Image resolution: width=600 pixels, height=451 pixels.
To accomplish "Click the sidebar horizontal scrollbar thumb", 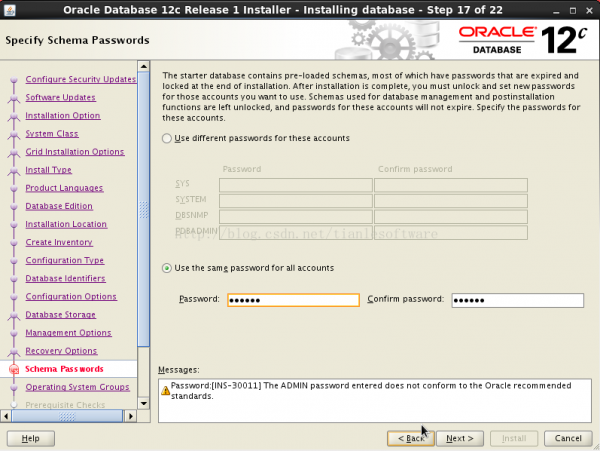I will (67, 416).
